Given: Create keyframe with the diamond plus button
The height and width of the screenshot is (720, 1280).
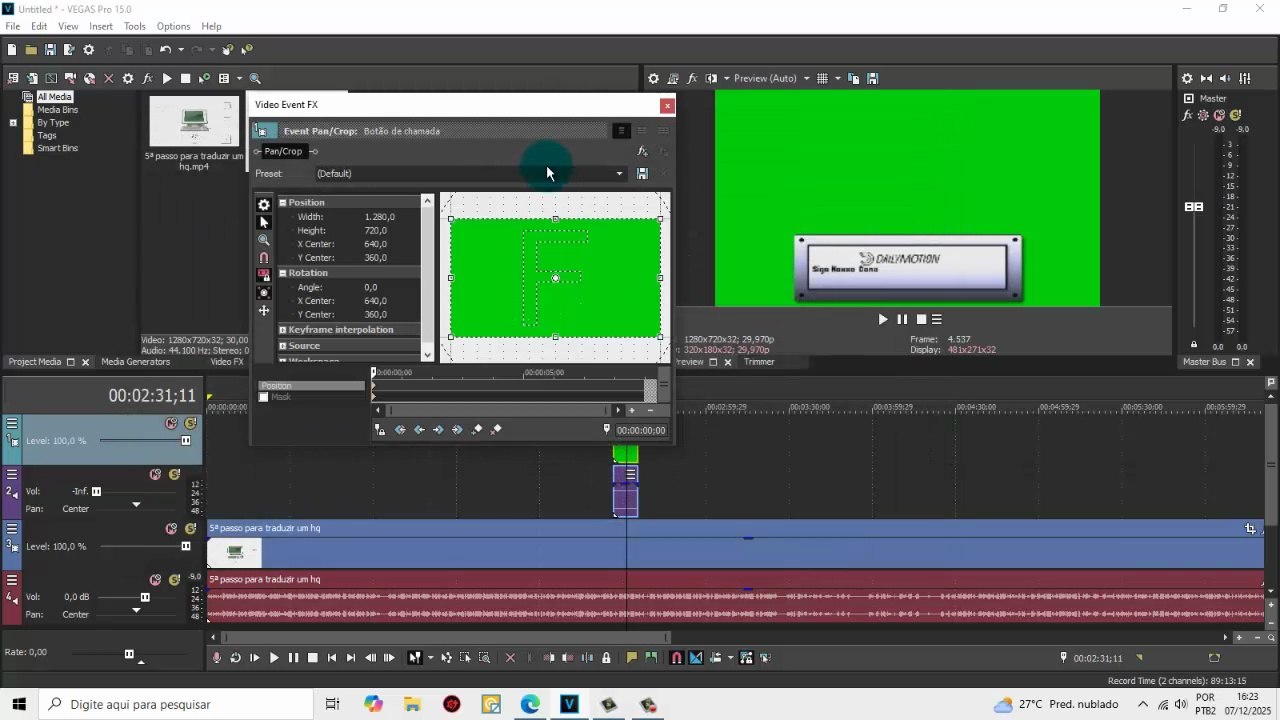Looking at the screenshot, I should [477, 430].
